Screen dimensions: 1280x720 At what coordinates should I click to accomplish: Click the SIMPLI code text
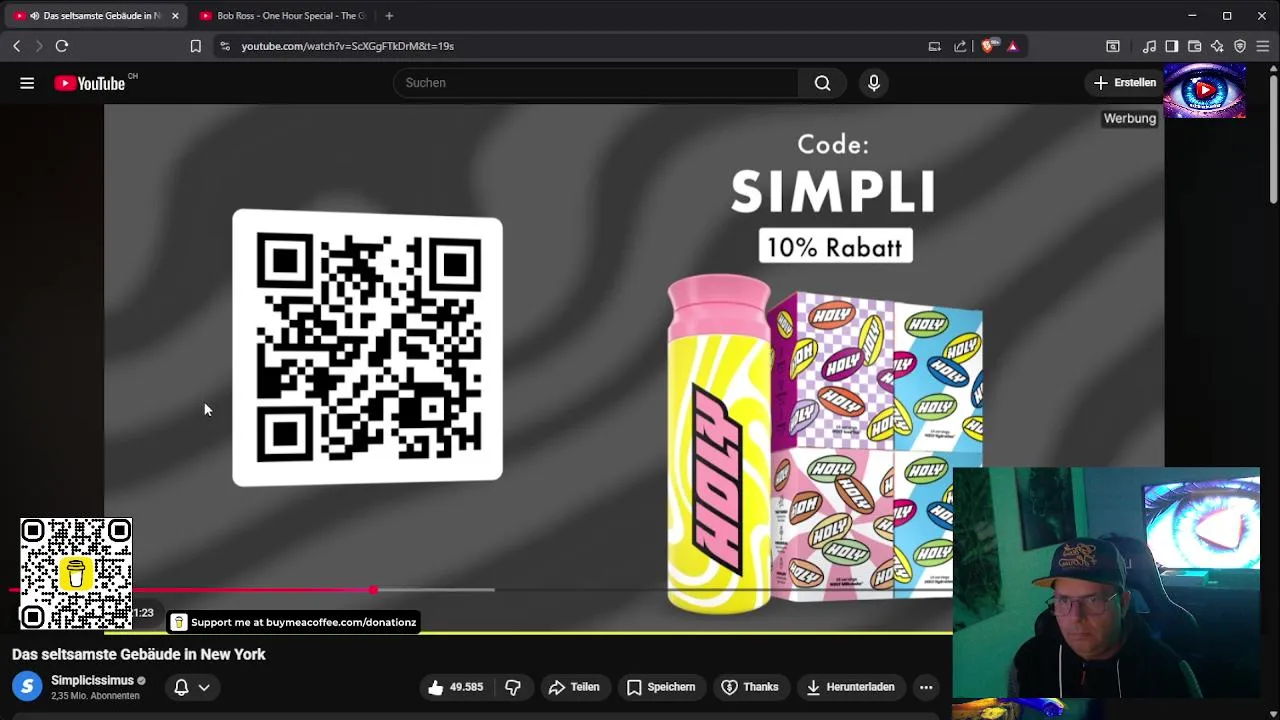coord(833,191)
